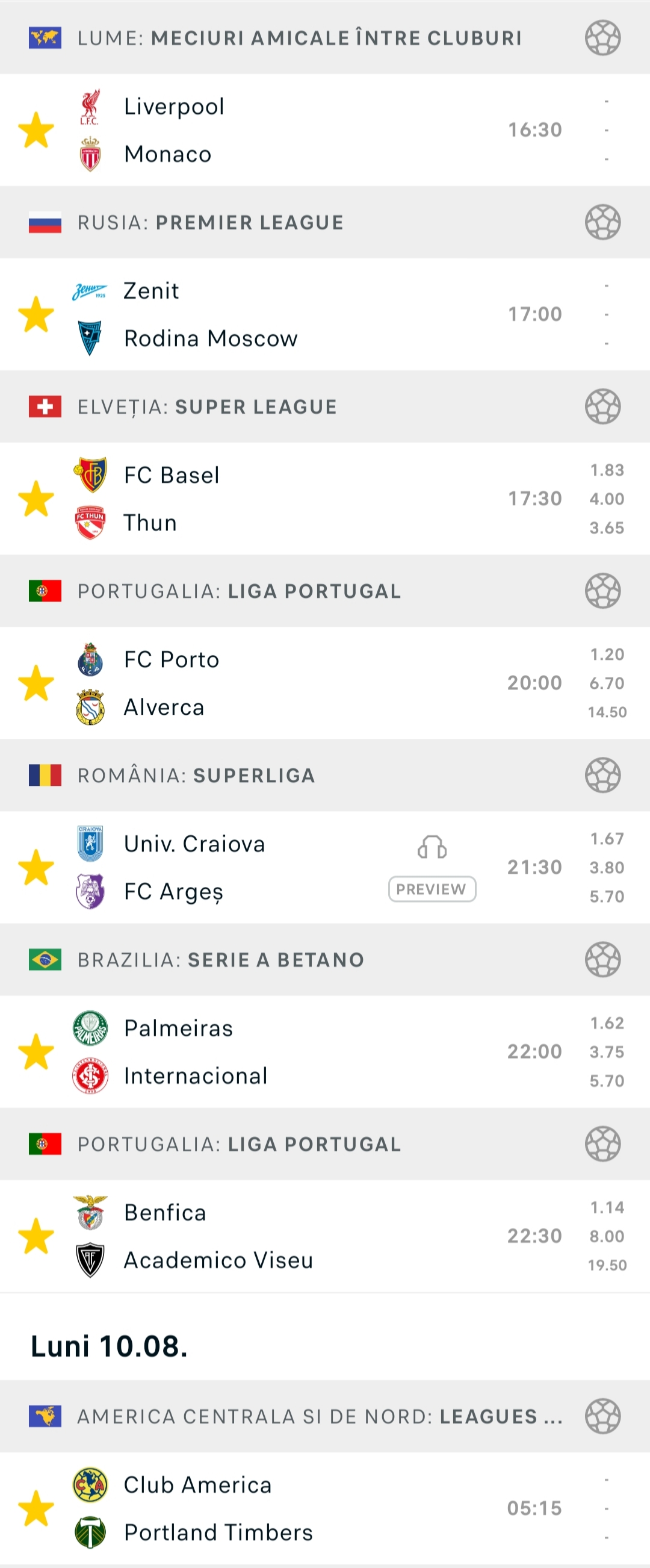The height and width of the screenshot is (1568, 650).
Task: Select the 14.50 odds for Alverca win
Action: pyautogui.click(x=607, y=712)
